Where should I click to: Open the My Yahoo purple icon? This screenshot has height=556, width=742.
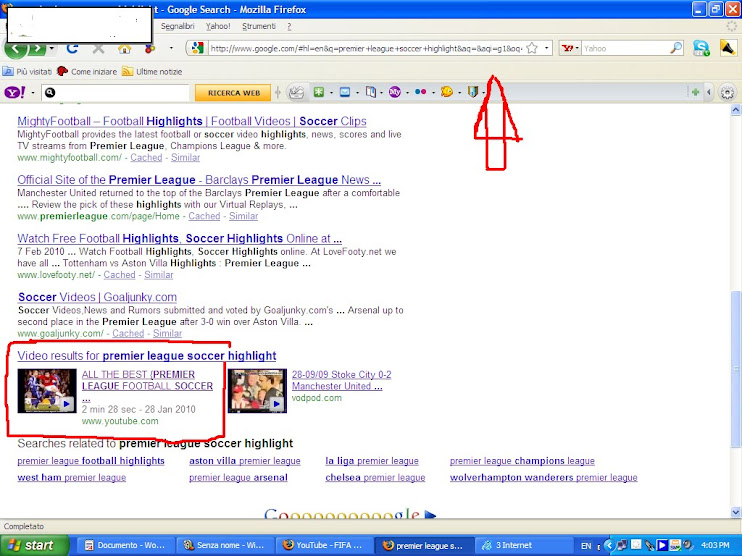395,92
